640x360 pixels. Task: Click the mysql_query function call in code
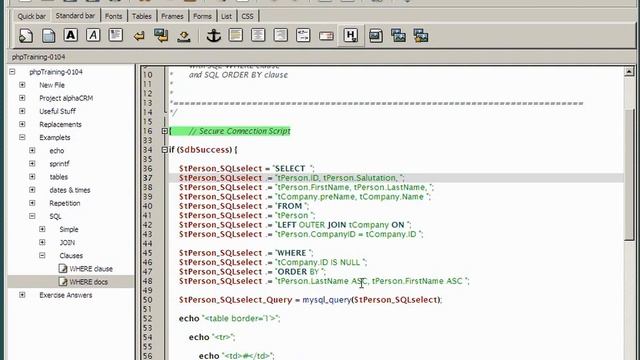click(327, 300)
